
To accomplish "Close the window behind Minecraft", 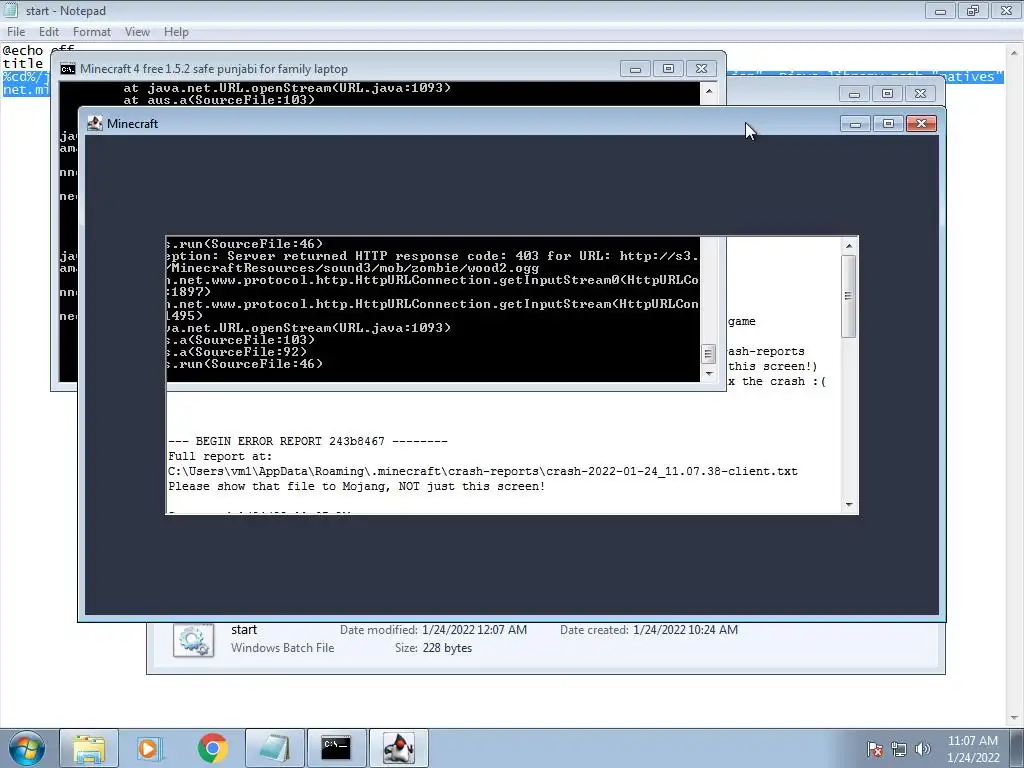I will click(921, 94).
